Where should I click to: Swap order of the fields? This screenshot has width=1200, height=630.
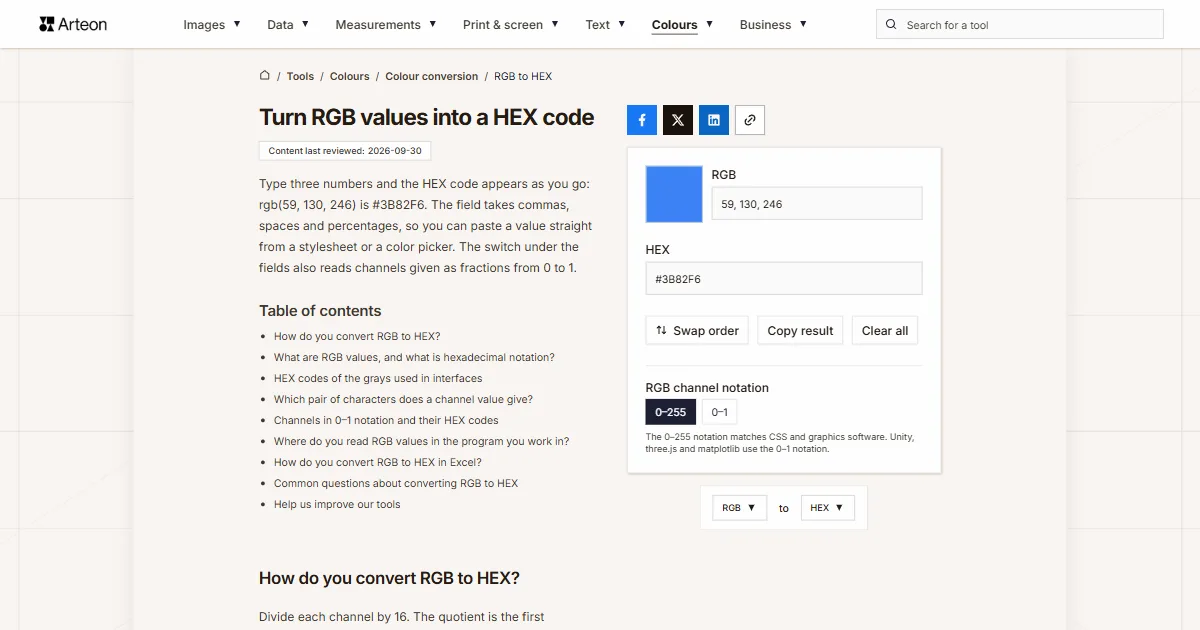pos(697,331)
